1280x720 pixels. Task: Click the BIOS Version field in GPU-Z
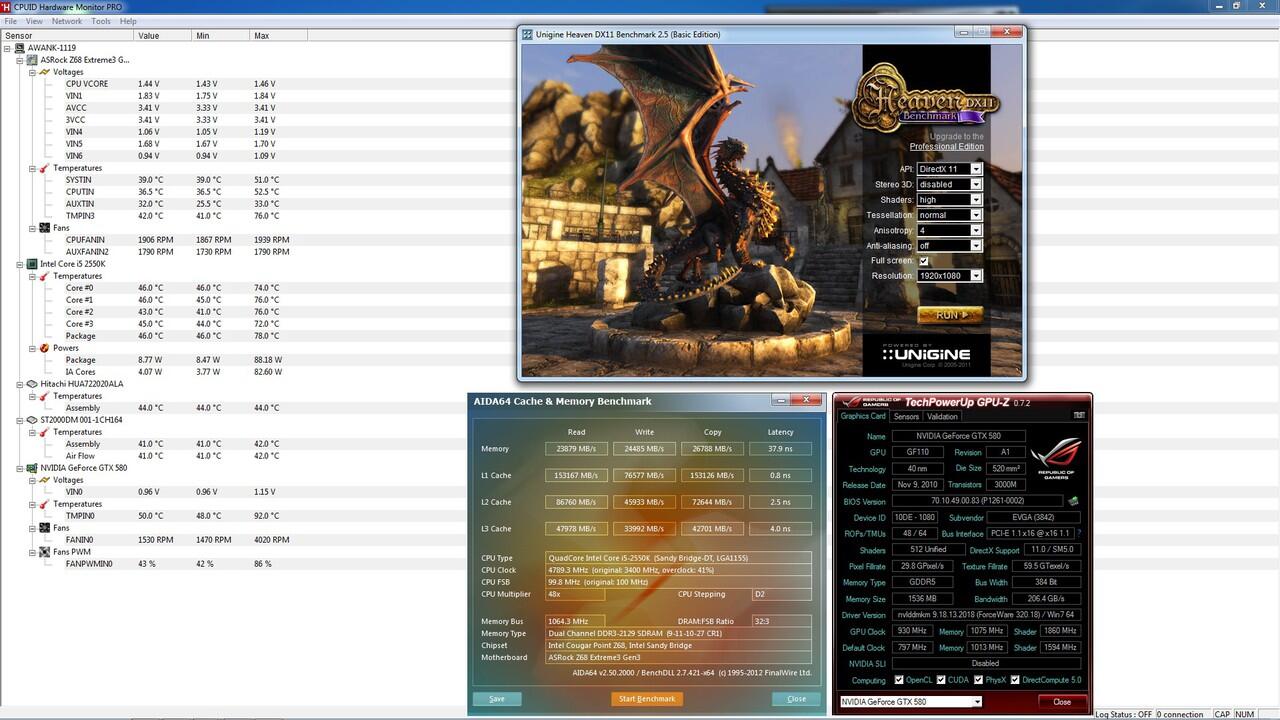(976, 501)
